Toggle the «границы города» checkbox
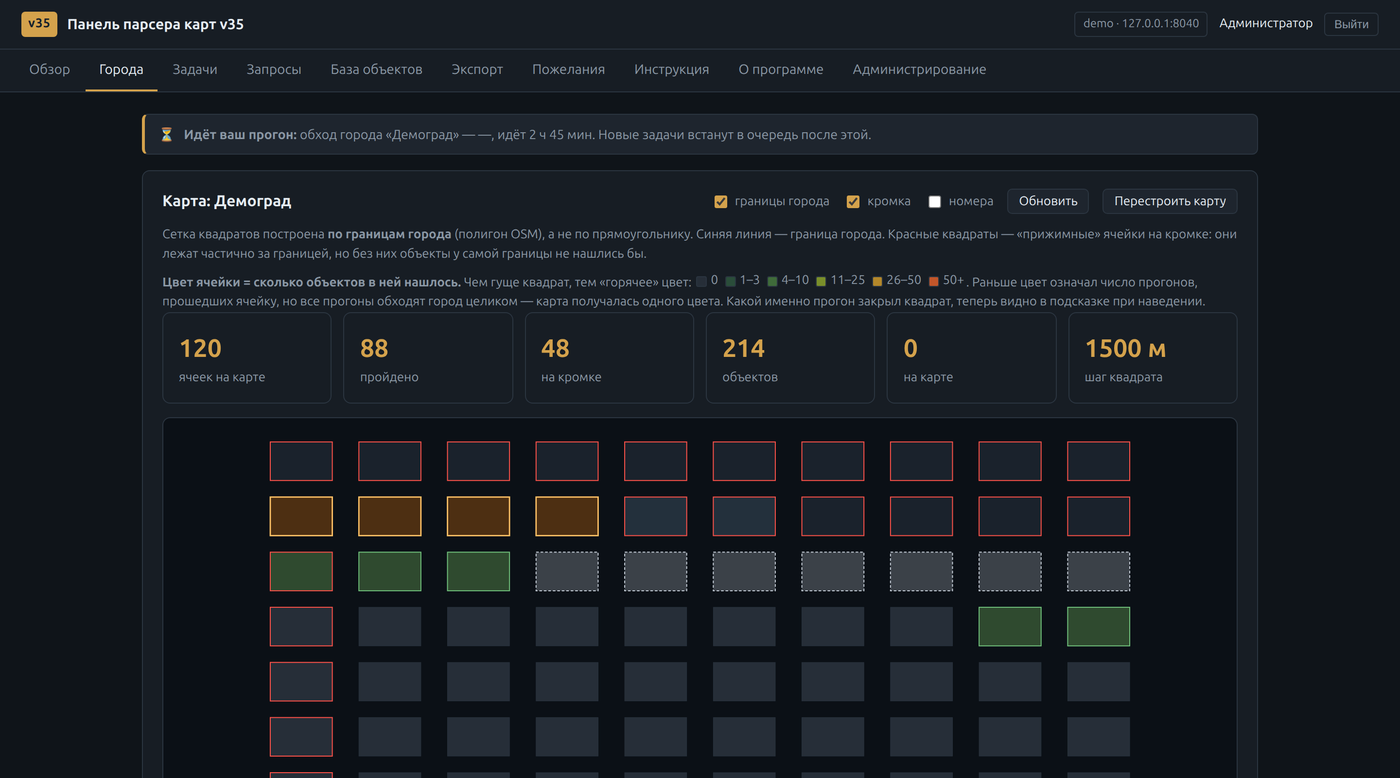Viewport: 1400px width, 778px height. (721, 201)
